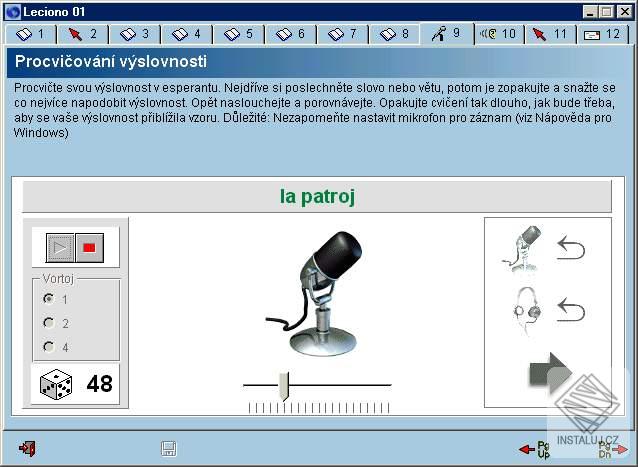Image resolution: width=638 pixels, height=467 pixels.
Task: Open book page tab 8
Action: tap(395, 34)
